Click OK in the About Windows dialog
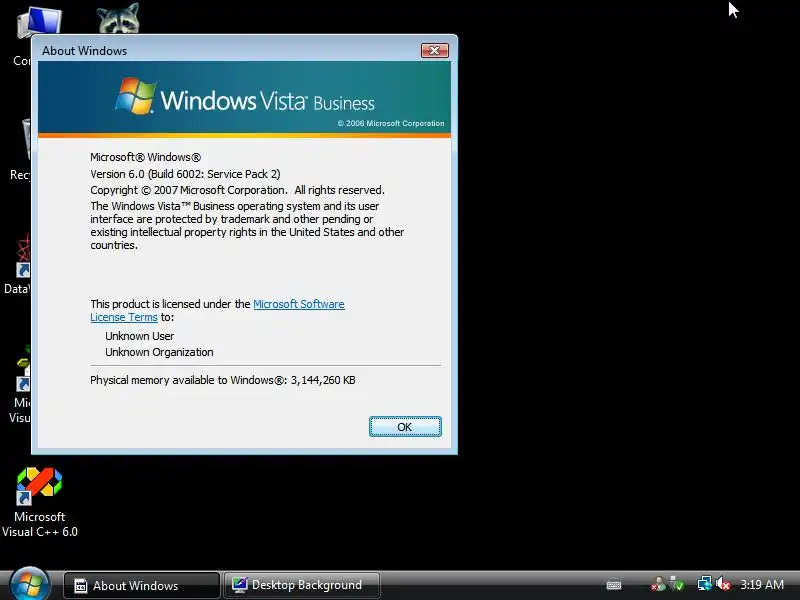 click(405, 427)
